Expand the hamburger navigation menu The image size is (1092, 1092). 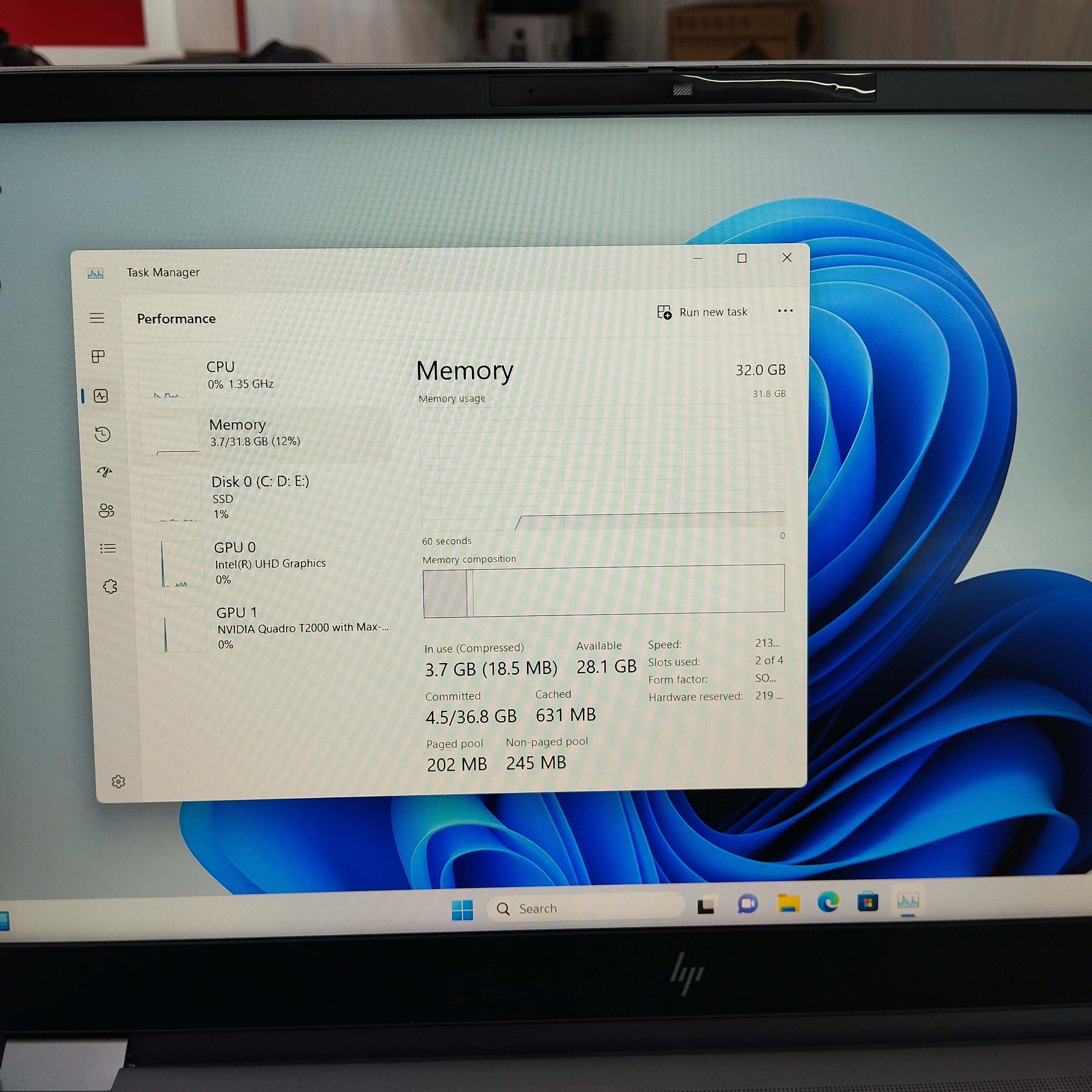click(x=97, y=318)
